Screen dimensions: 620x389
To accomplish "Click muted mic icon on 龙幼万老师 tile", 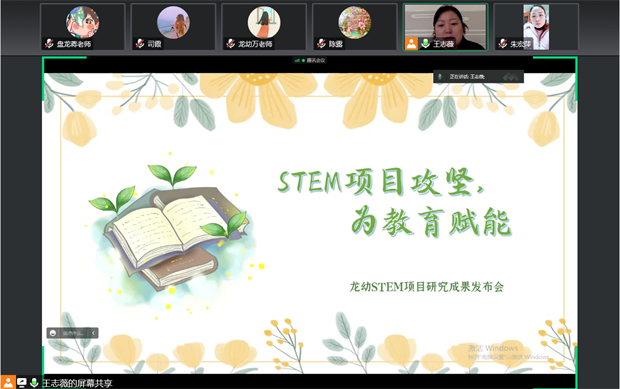I will [x=231, y=43].
